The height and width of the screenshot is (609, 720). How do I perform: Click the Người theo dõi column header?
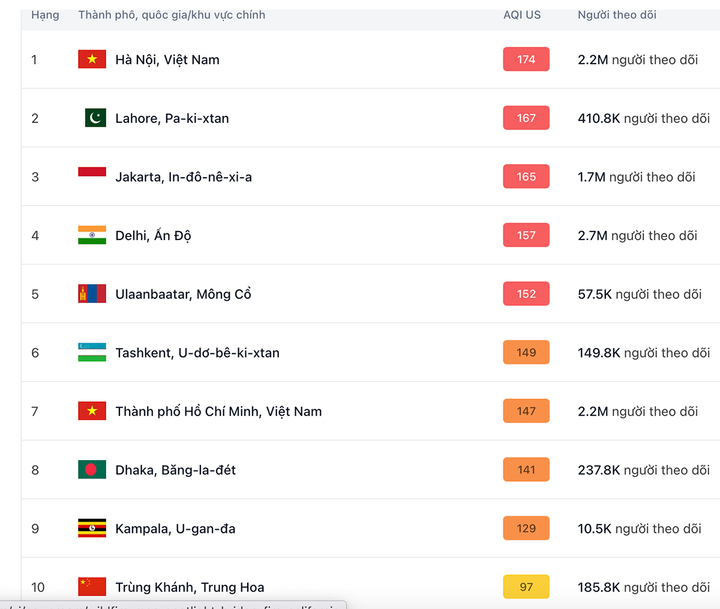pyautogui.click(x=617, y=15)
